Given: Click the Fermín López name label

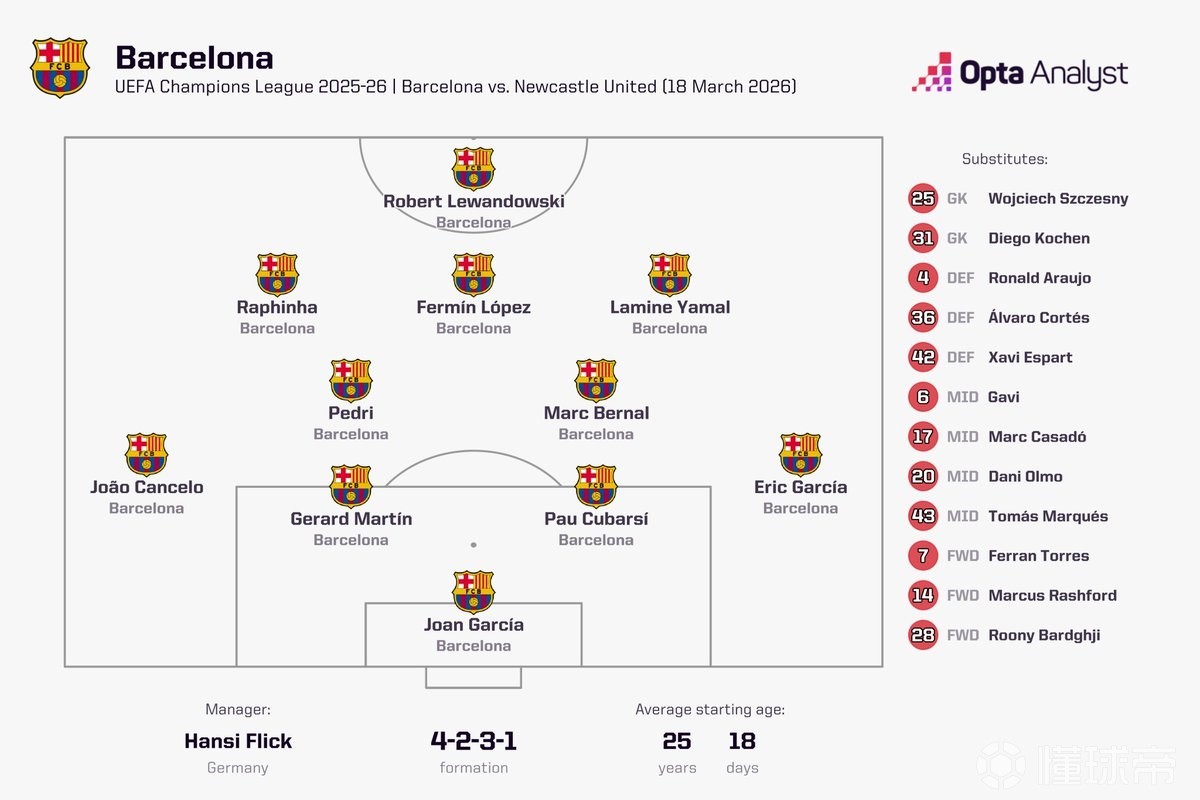Looking at the screenshot, I should pyautogui.click(x=473, y=307).
